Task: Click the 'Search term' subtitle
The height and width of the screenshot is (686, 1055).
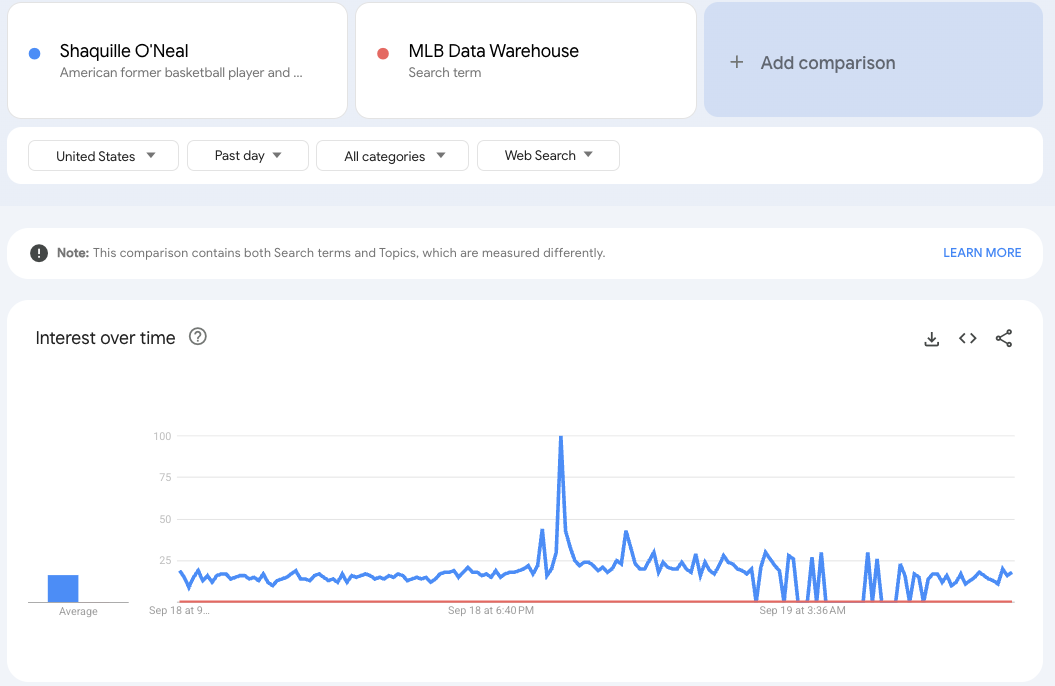Action: [x=445, y=73]
